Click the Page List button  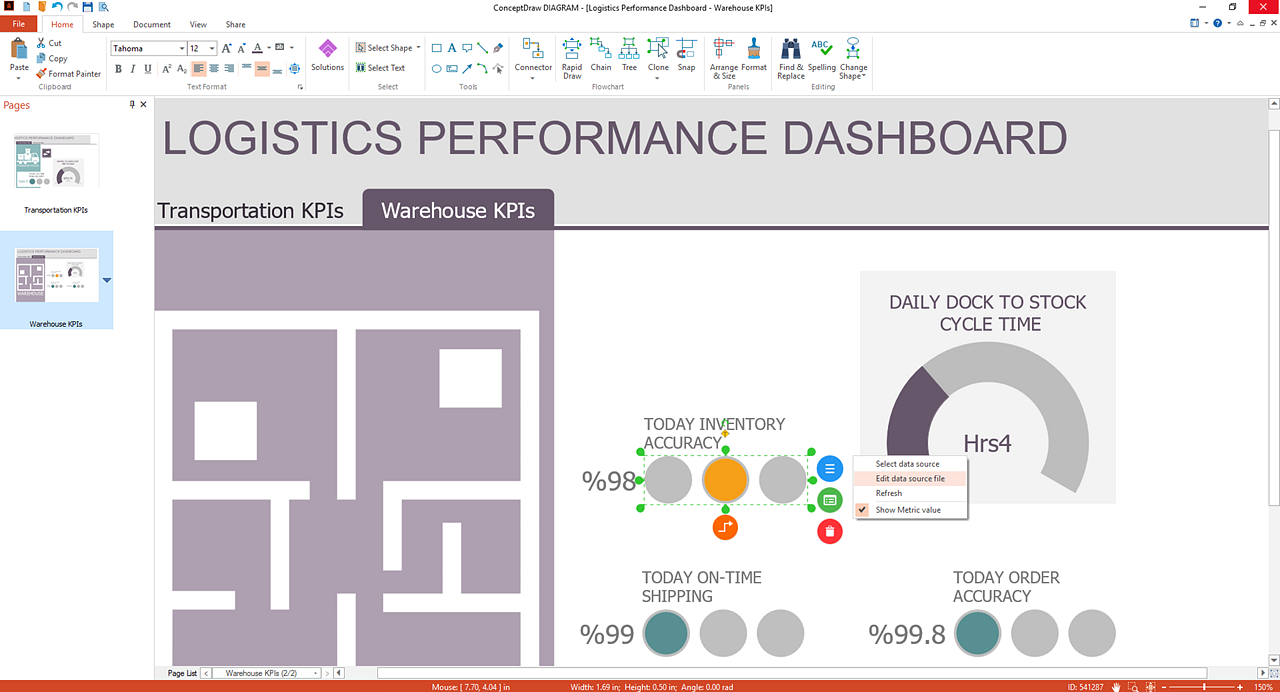(x=182, y=674)
